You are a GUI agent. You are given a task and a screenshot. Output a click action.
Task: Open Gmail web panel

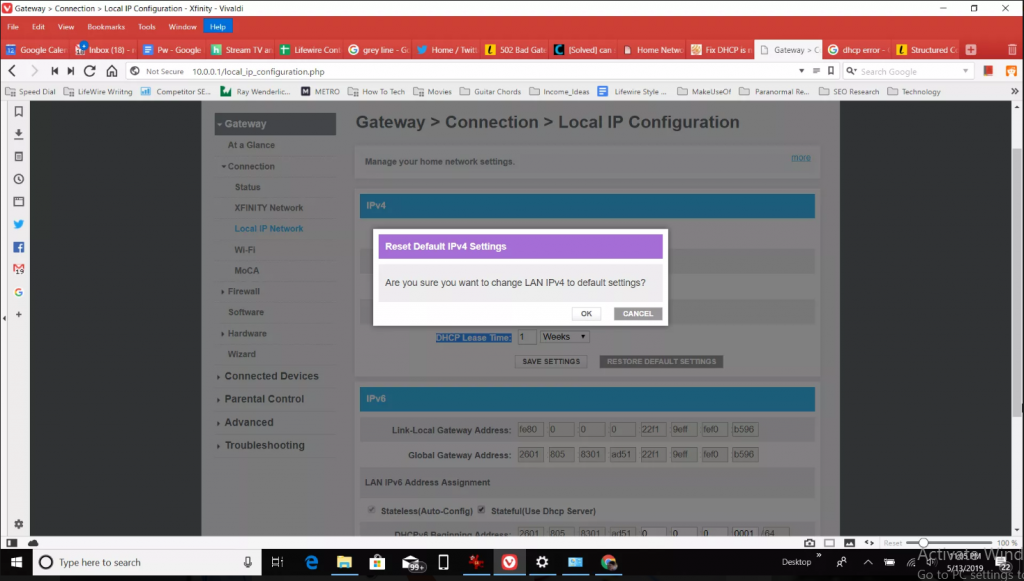18,269
